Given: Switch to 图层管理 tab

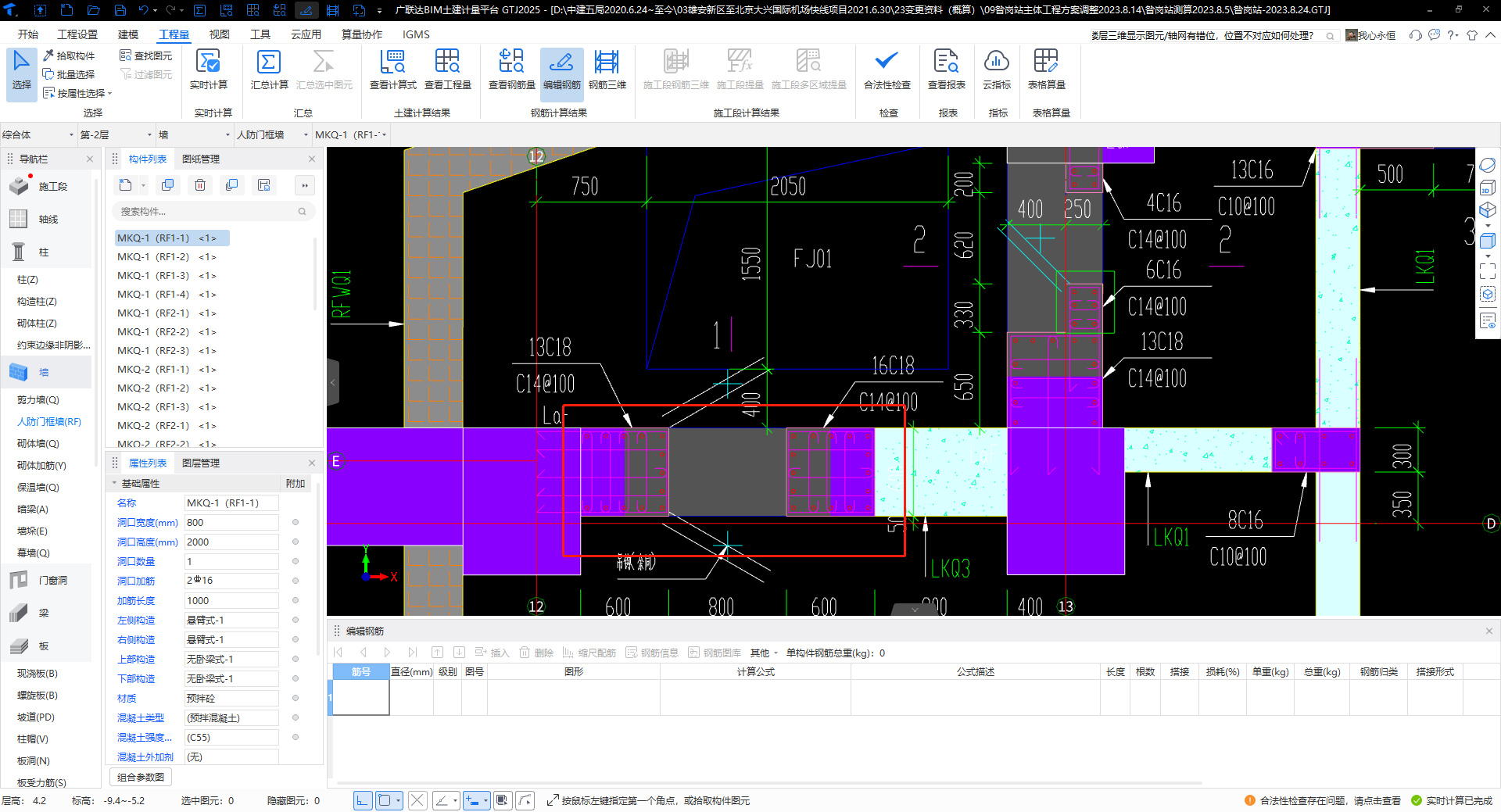Looking at the screenshot, I should [201, 463].
